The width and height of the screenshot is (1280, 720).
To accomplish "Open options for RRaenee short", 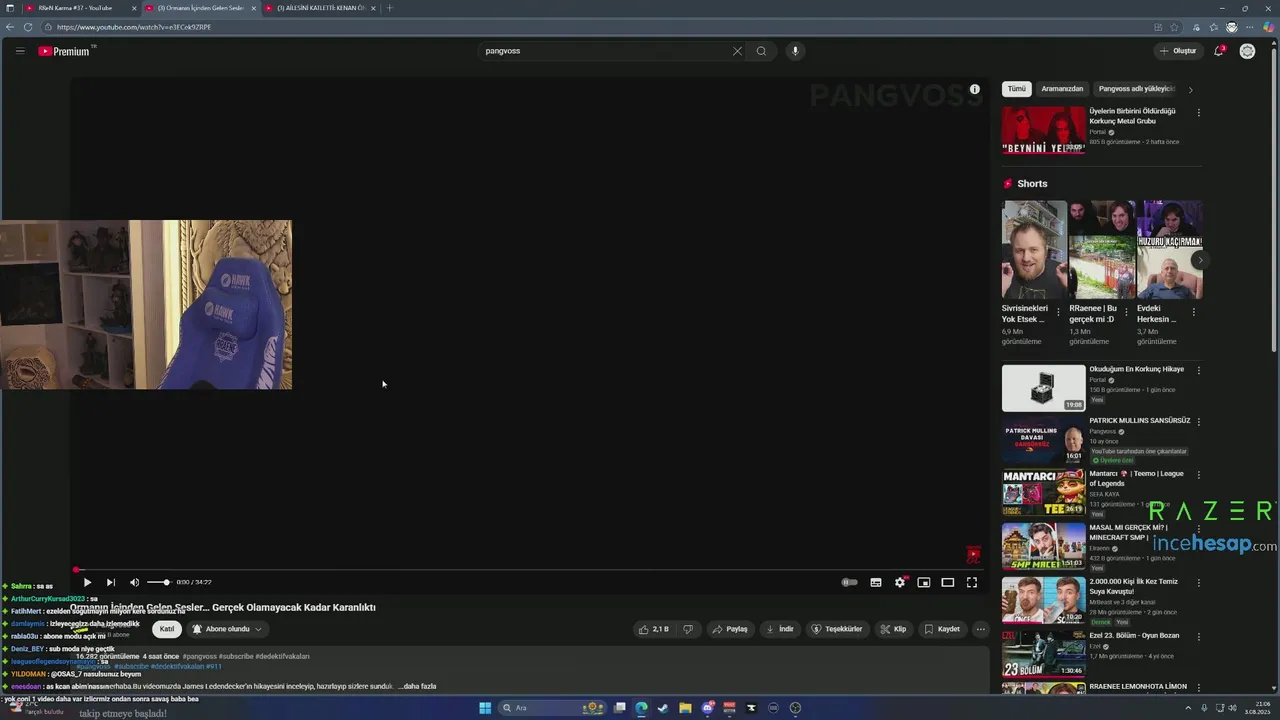I will (x=1126, y=312).
